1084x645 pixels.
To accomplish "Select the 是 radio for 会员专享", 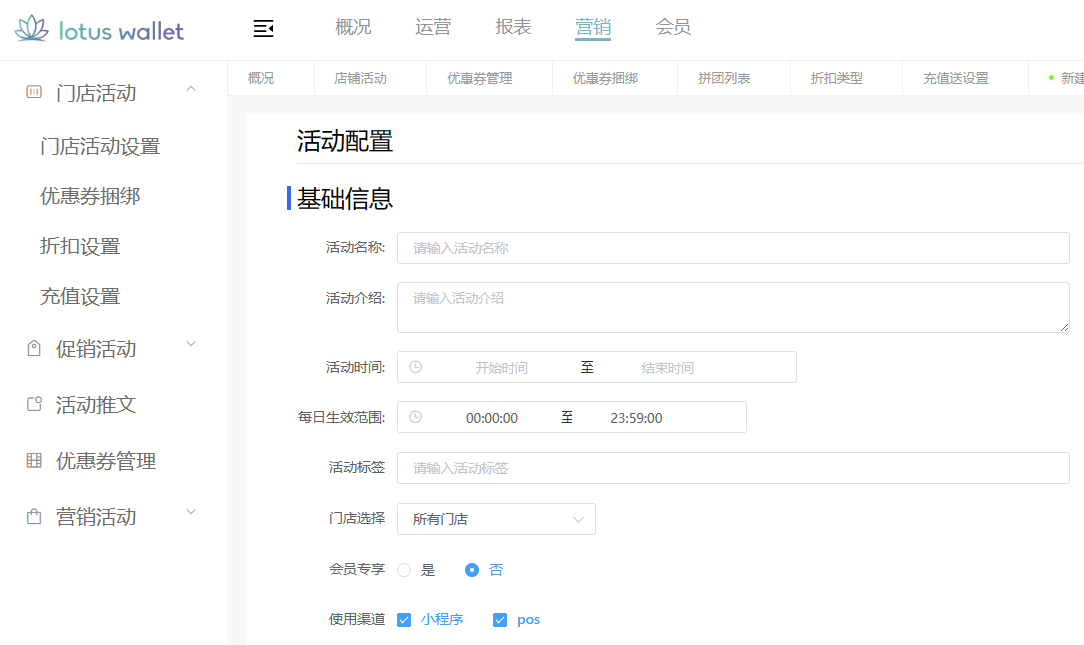I will [x=403, y=569].
